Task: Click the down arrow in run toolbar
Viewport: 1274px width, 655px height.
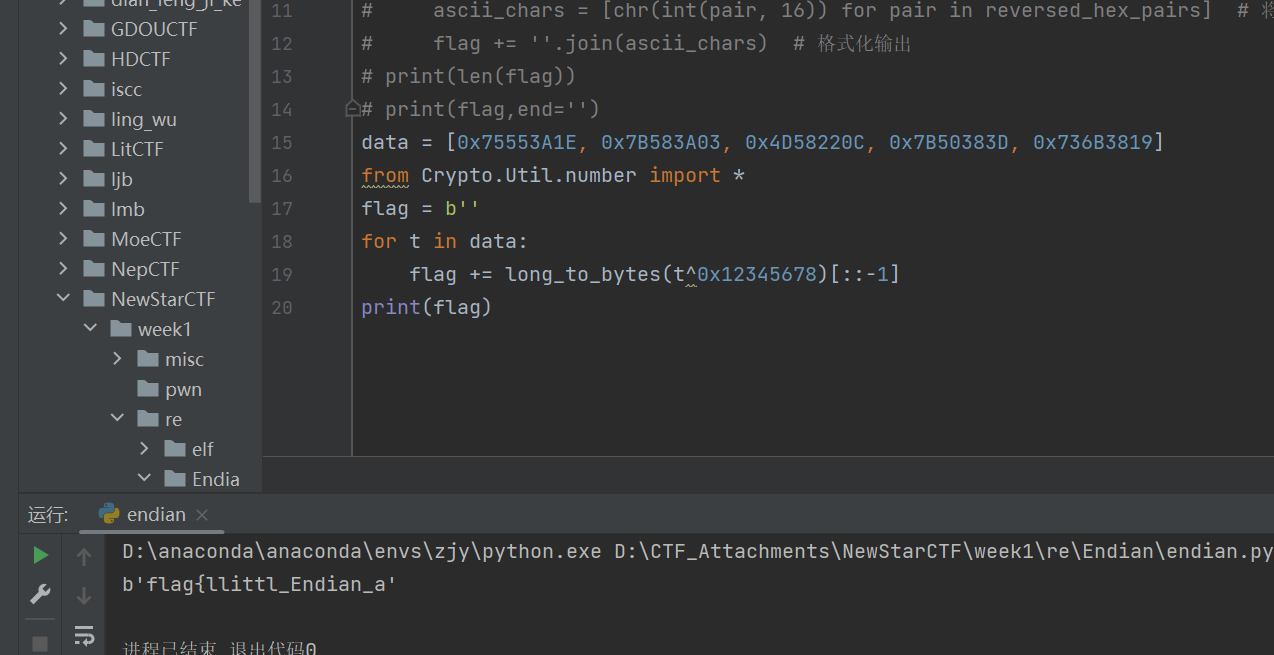Action: (x=84, y=596)
